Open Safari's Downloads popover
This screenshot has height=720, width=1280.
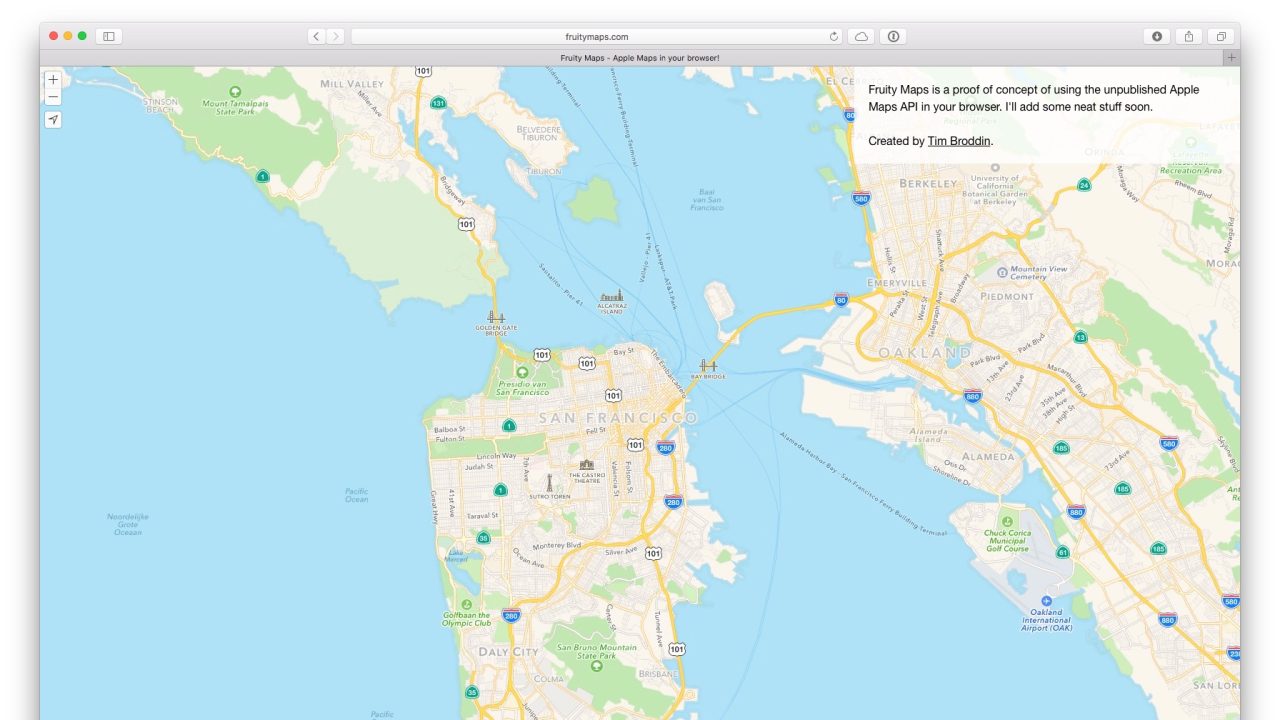(1157, 35)
